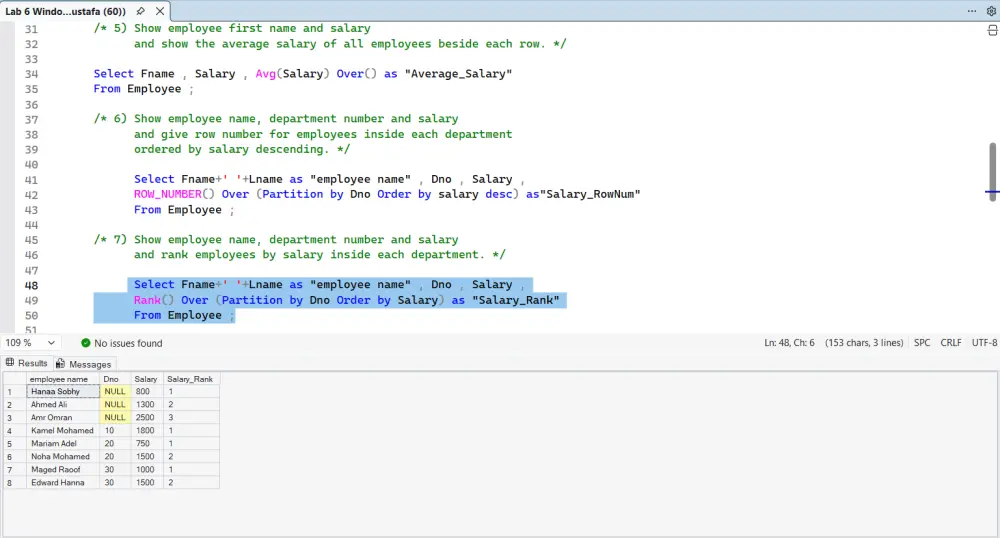Screen dimensions: 1000x538
Task: Click rank value 3 in Amr Omran row
Action: click(191, 418)
